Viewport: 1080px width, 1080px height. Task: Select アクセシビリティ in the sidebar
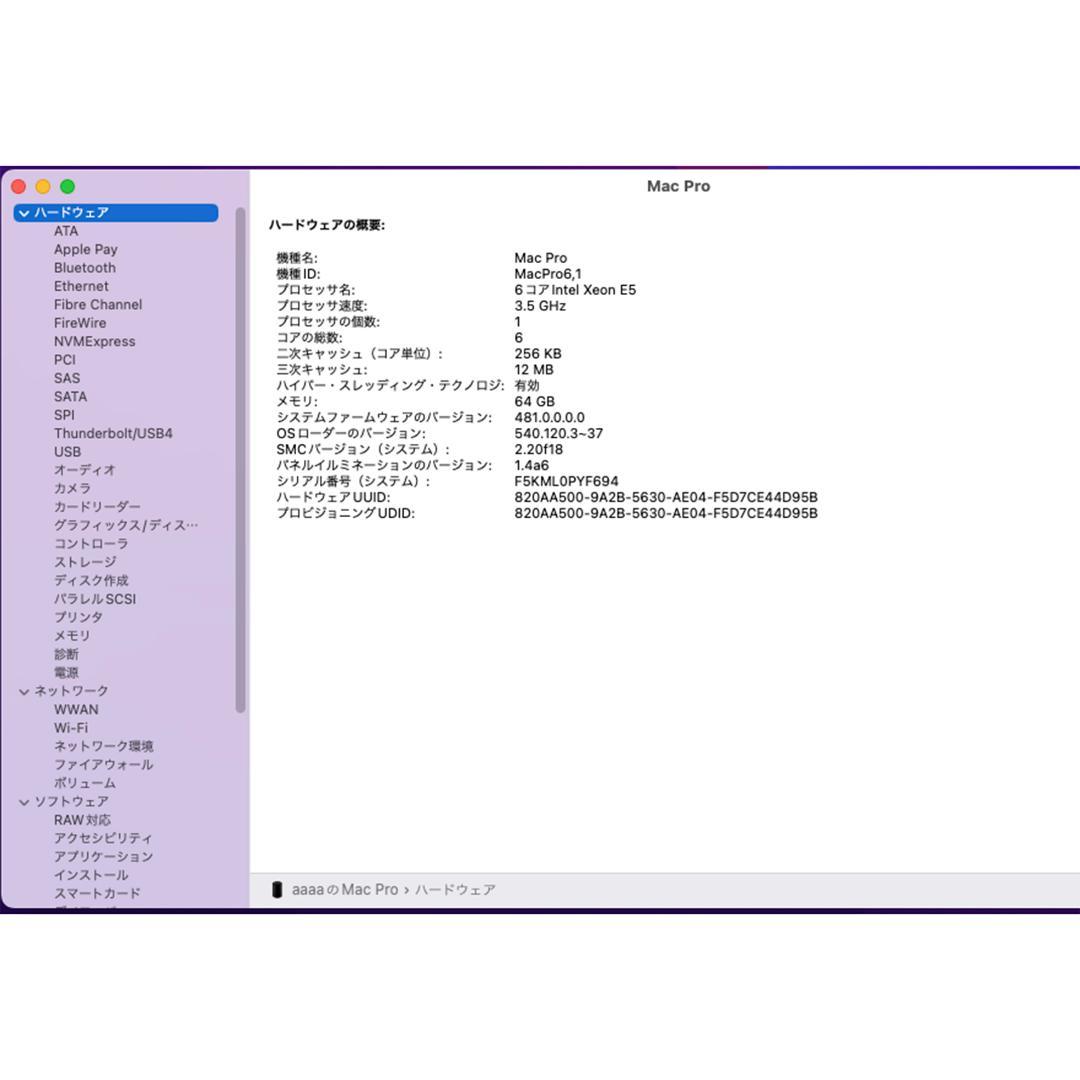point(103,838)
